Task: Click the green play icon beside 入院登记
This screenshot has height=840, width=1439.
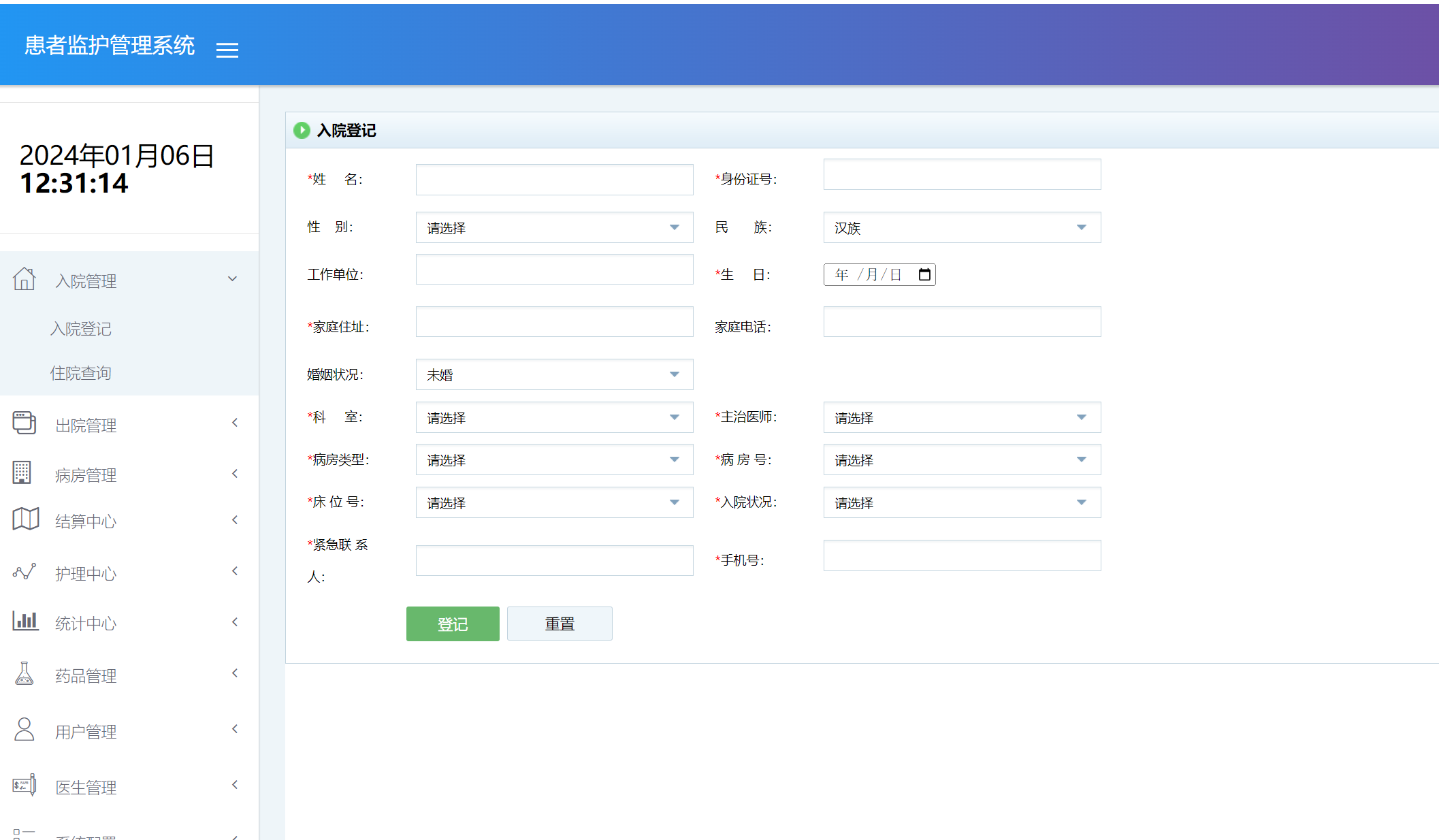Action: 302,130
